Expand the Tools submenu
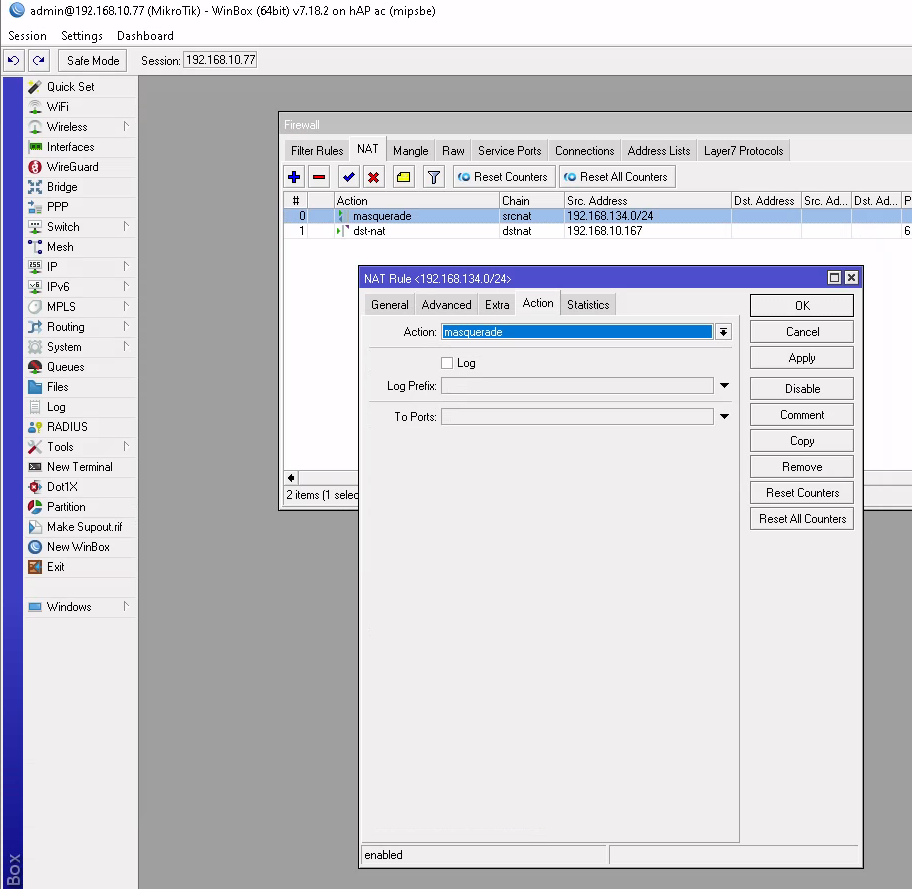912x889 pixels. click(x=126, y=447)
